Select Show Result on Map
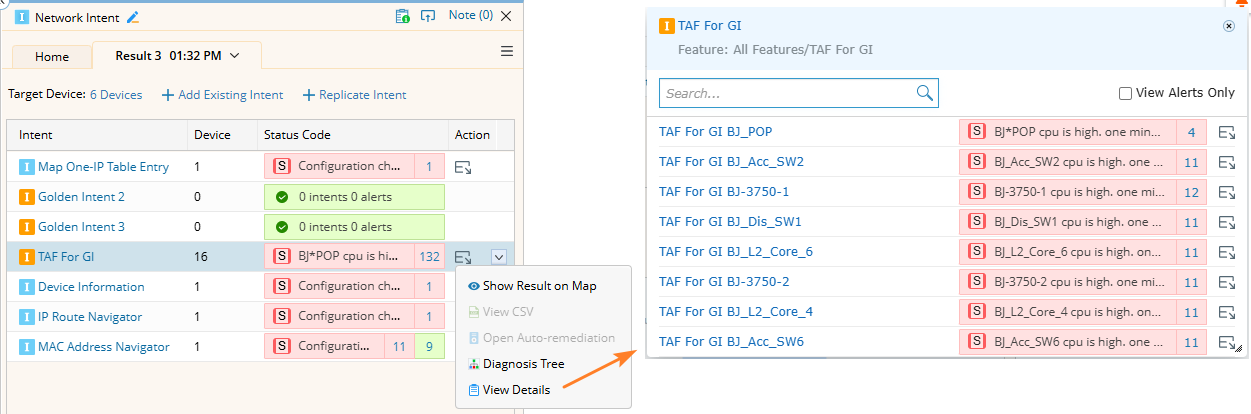 (539, 286)
